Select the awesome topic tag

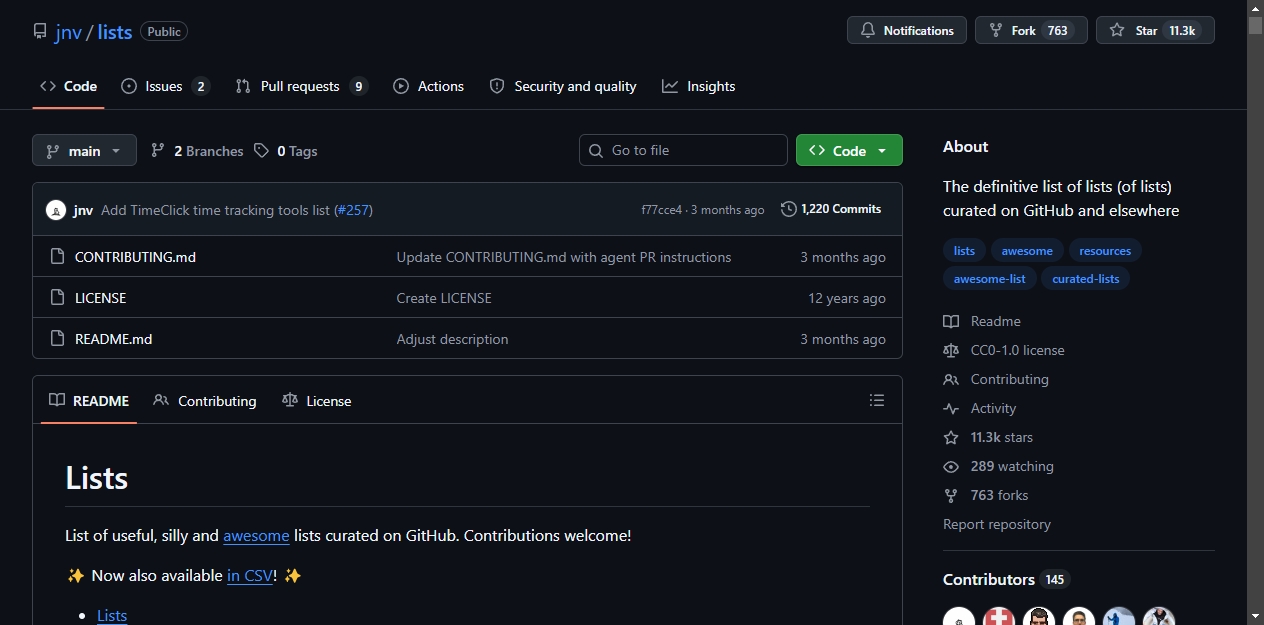click(x=1027, y=251)
